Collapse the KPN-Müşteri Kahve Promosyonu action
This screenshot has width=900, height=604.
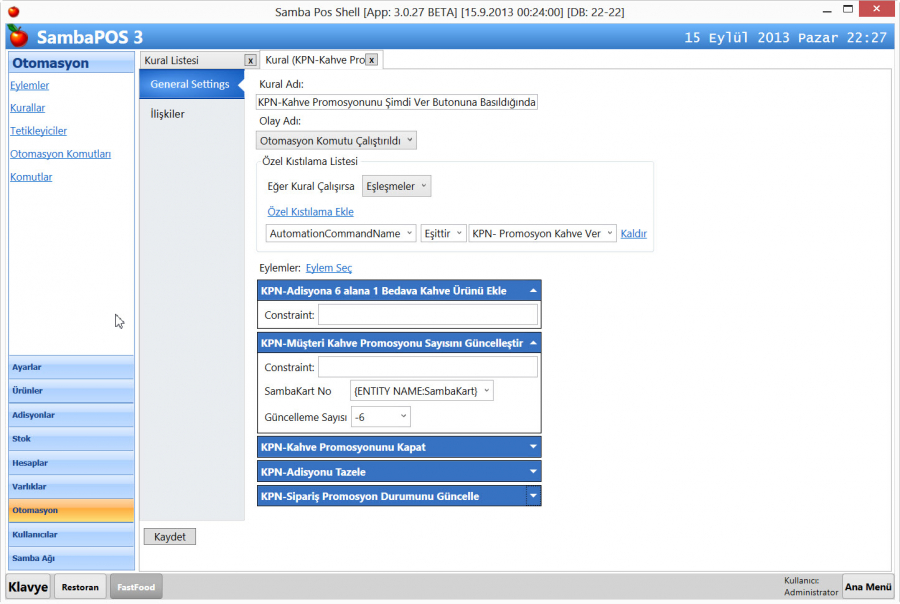click(533, 343)
